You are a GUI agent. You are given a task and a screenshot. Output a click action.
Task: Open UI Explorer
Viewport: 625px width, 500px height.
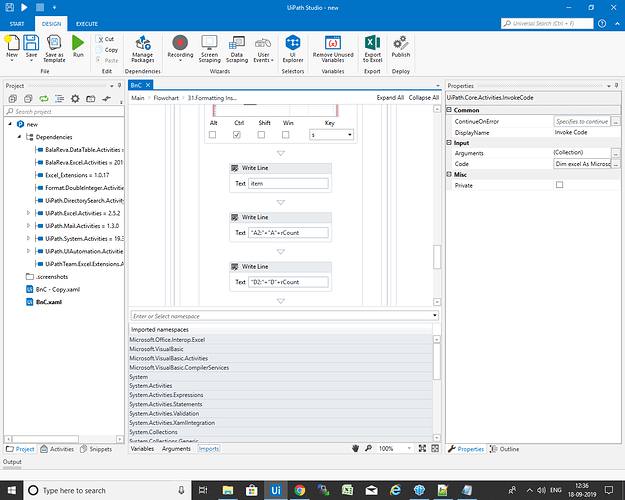click(x=293, y=49)
